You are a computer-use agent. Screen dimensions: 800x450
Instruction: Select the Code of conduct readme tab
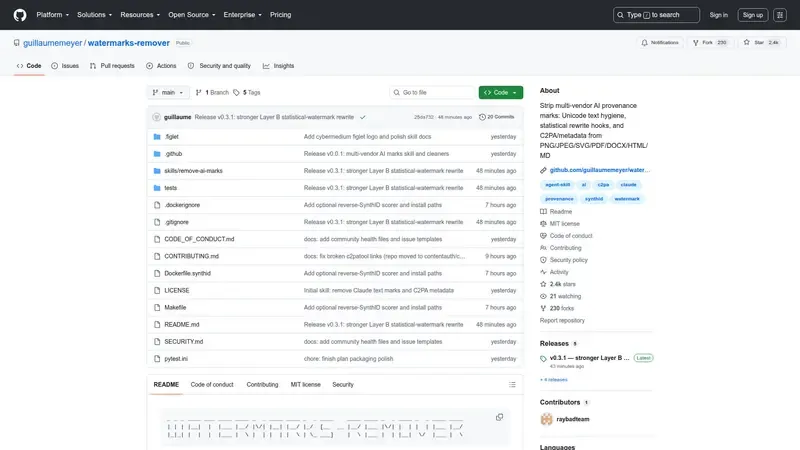pyautogui.click(x=212, y=385)
